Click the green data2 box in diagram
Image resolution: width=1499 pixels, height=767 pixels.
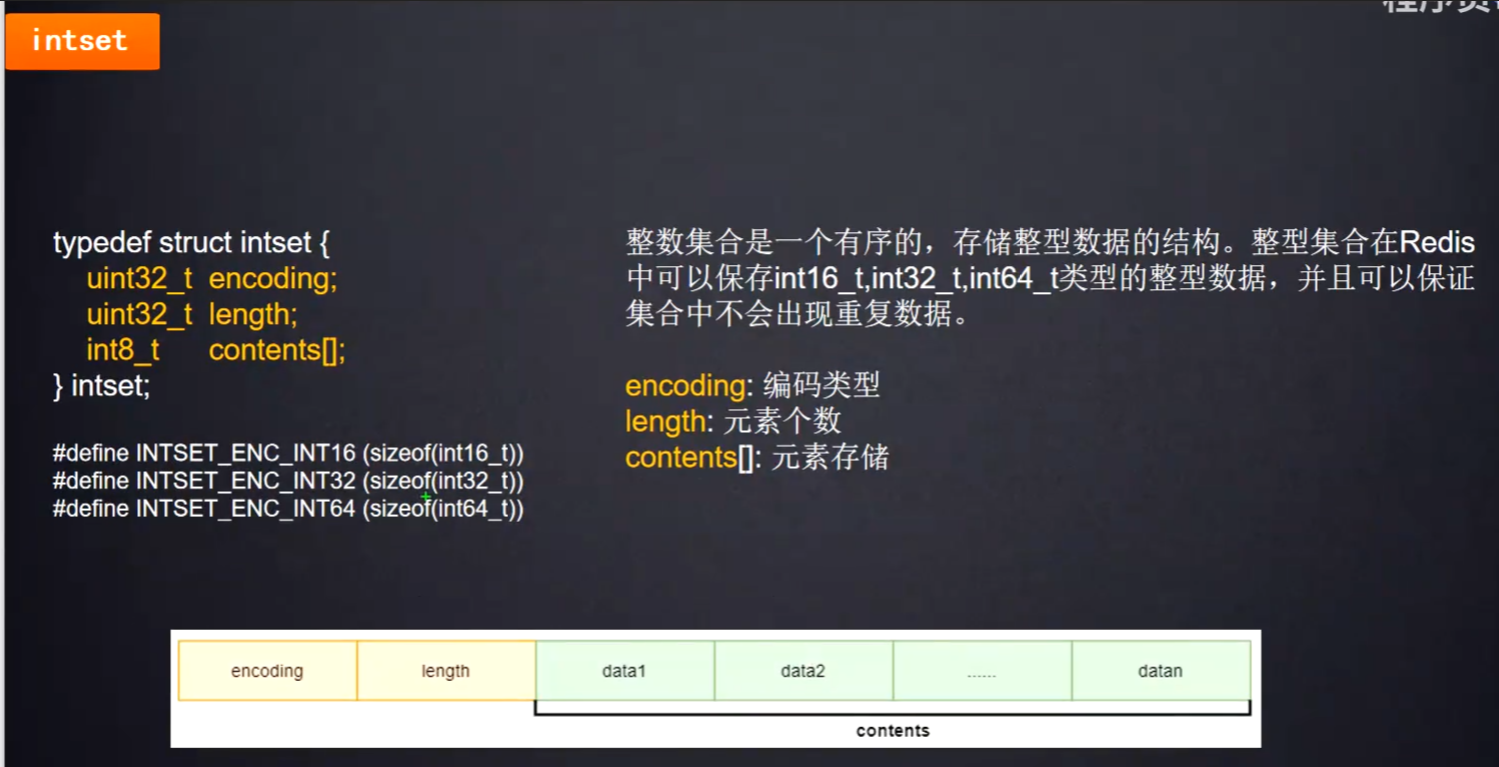(803, 671)
